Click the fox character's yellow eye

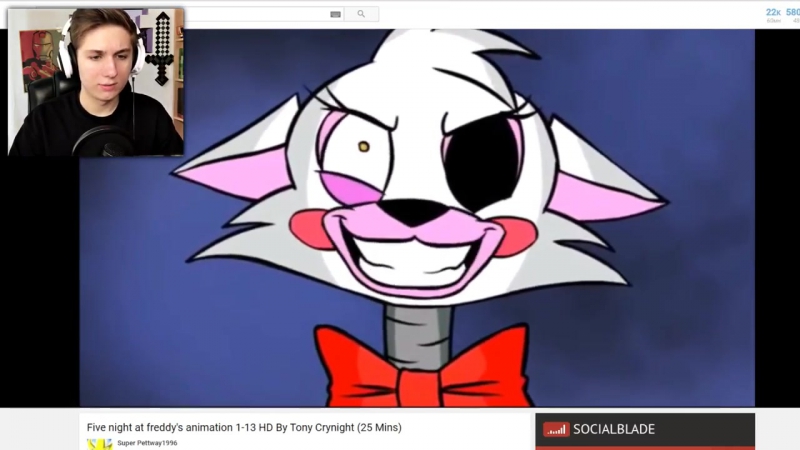[x=364, y=146]
